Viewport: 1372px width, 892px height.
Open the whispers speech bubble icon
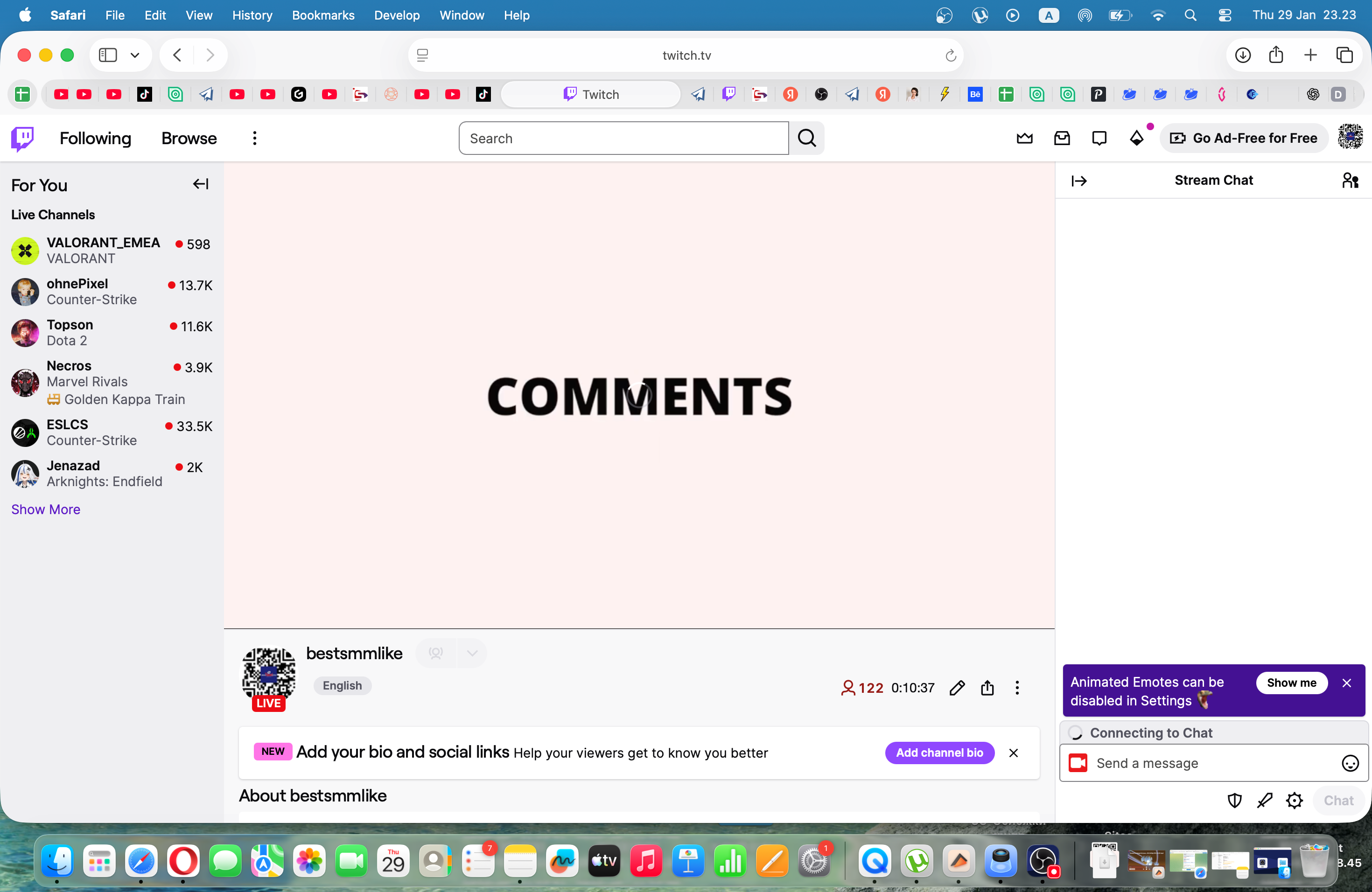pyautogui.click(x=1099, y=138)
